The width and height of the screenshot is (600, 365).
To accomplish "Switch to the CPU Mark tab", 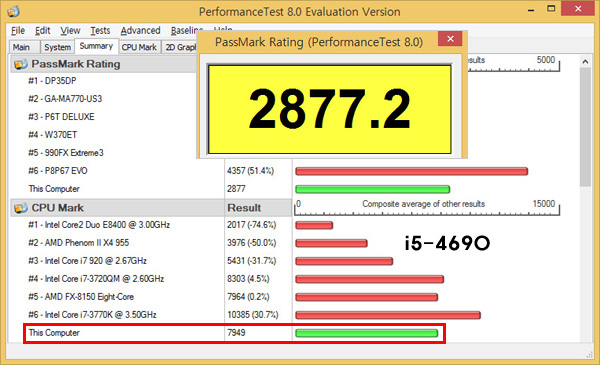I will point(139,47).
